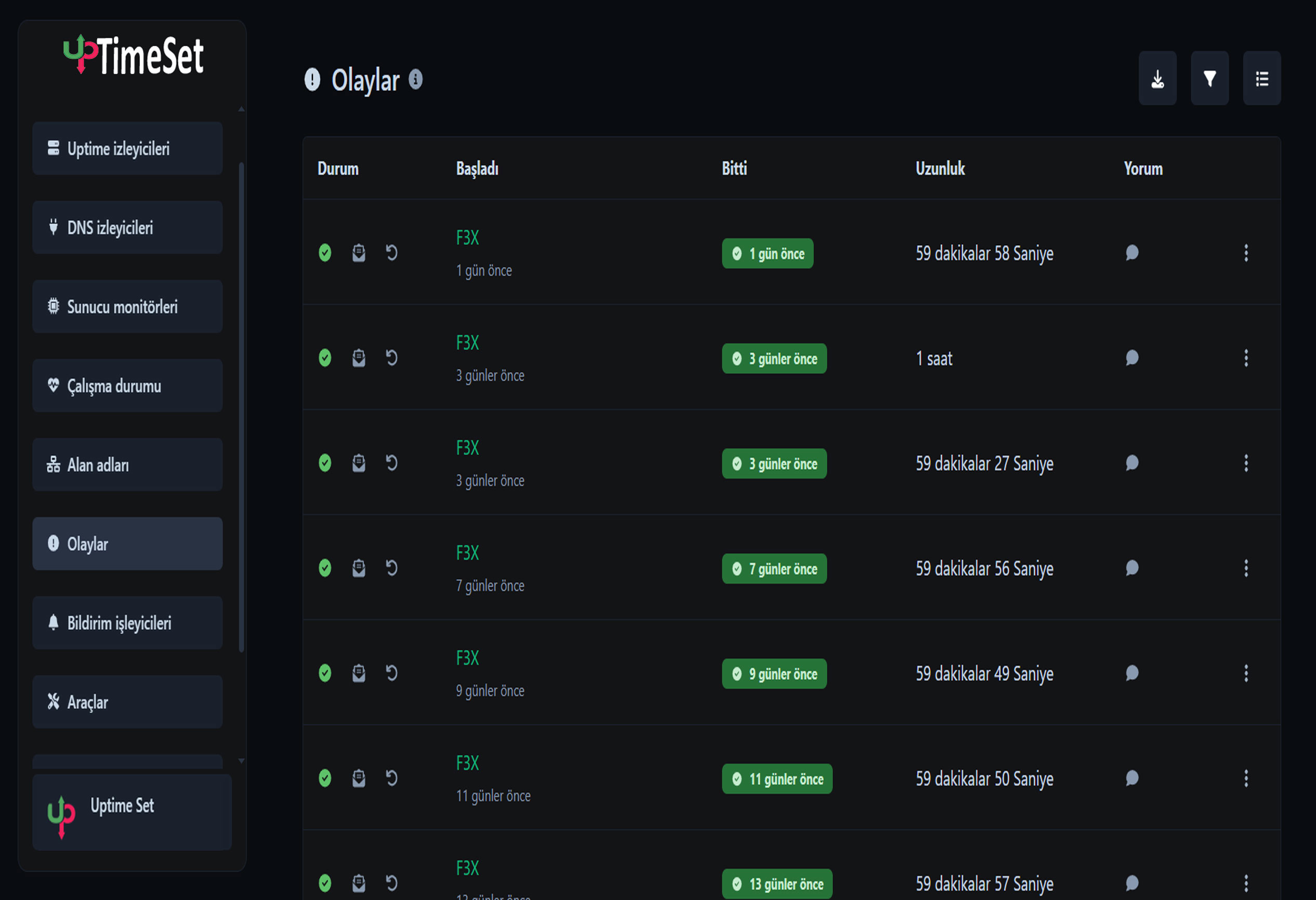
Task: Click the sidebar vertical scrollbar
Action: (x=242, y=407)
